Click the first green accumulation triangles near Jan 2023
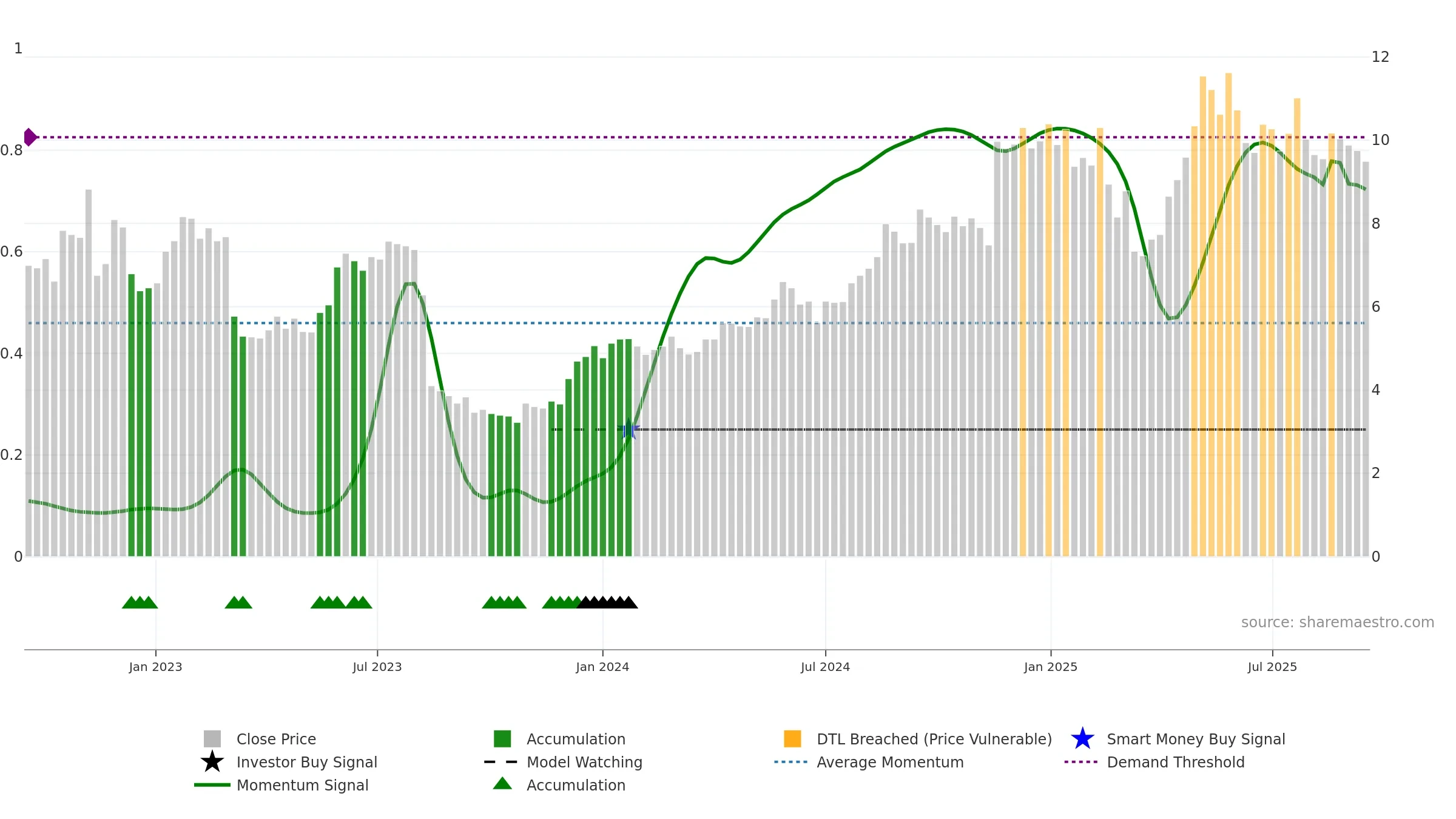This screenshot has width=1456, height=819. (x=140, y=602)
